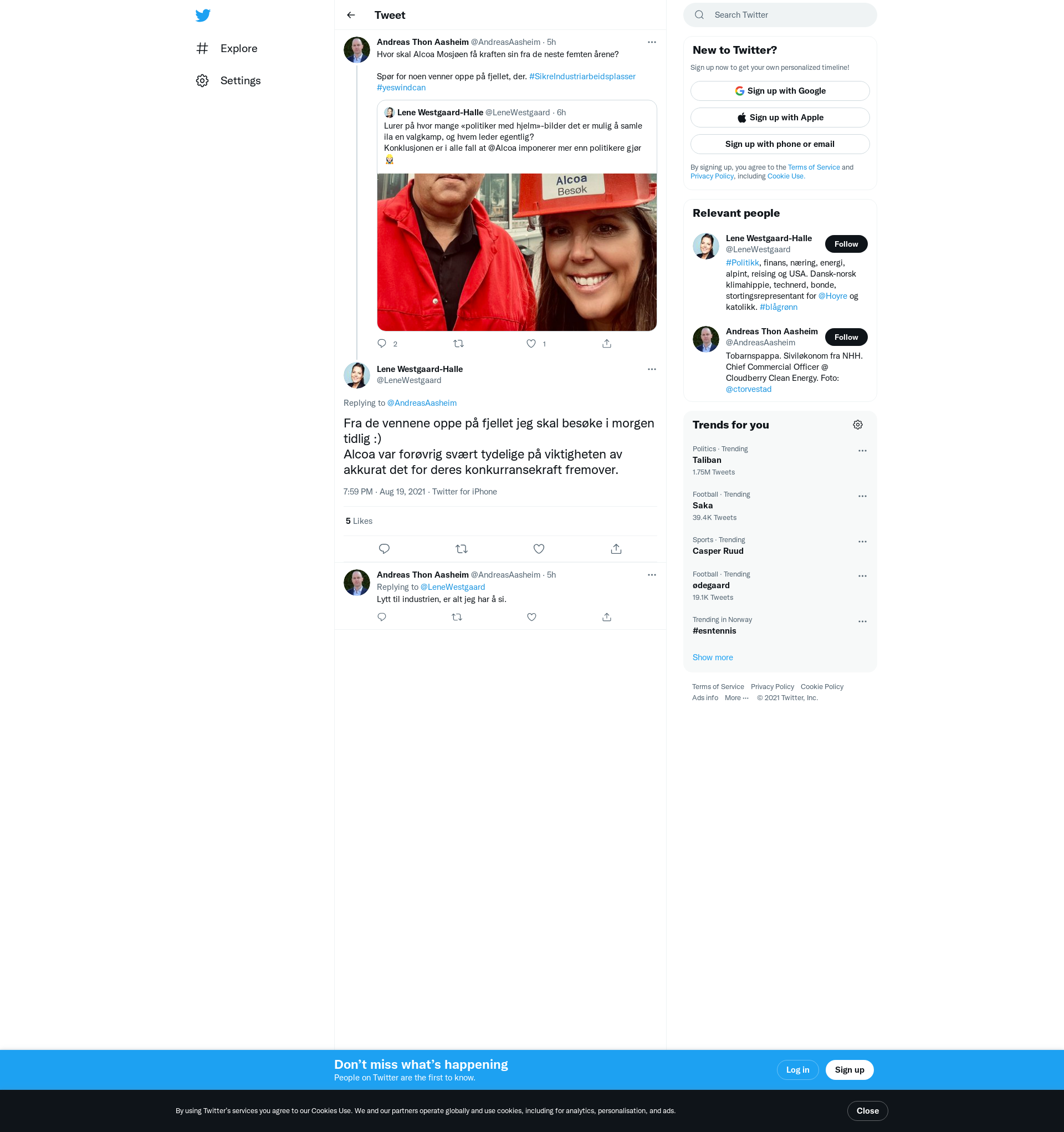Open Andreas's avatar on the 'Lytt til industrien' reply
The image size is (1064, 1132).
357,583
